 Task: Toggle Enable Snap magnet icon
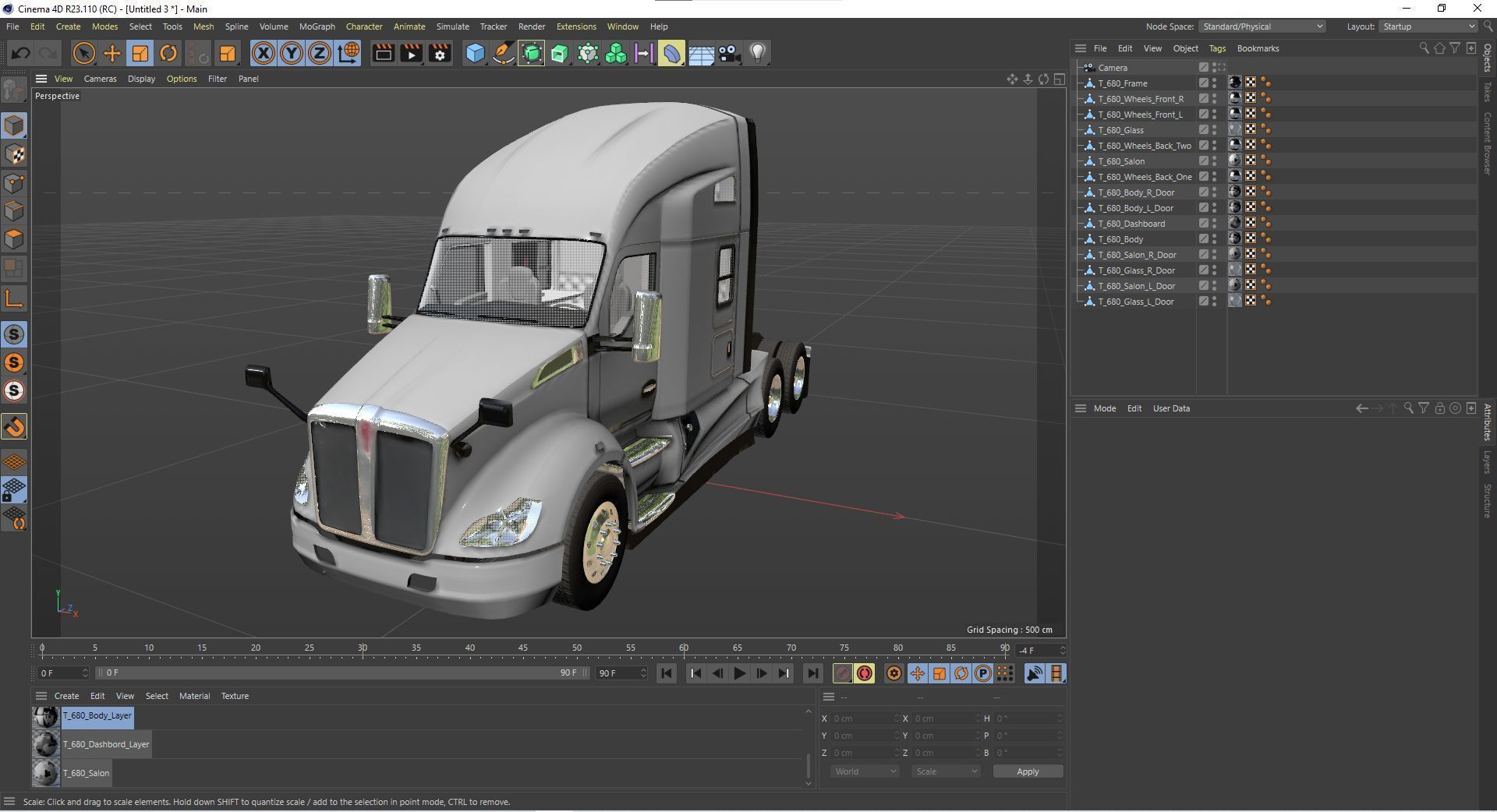click(x=15, y=427)
